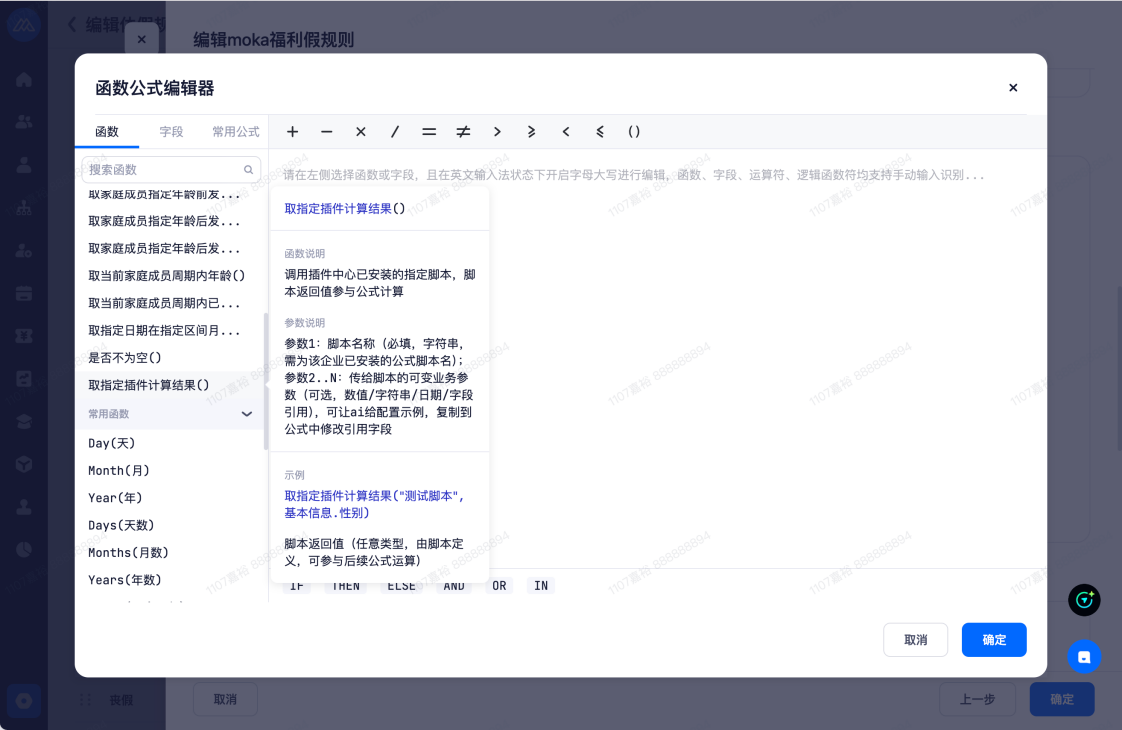Image resolution: width=1122 pixels, height=730 pixels.
Task: Close the formula editor dialog
Action: pos(1013,87)
